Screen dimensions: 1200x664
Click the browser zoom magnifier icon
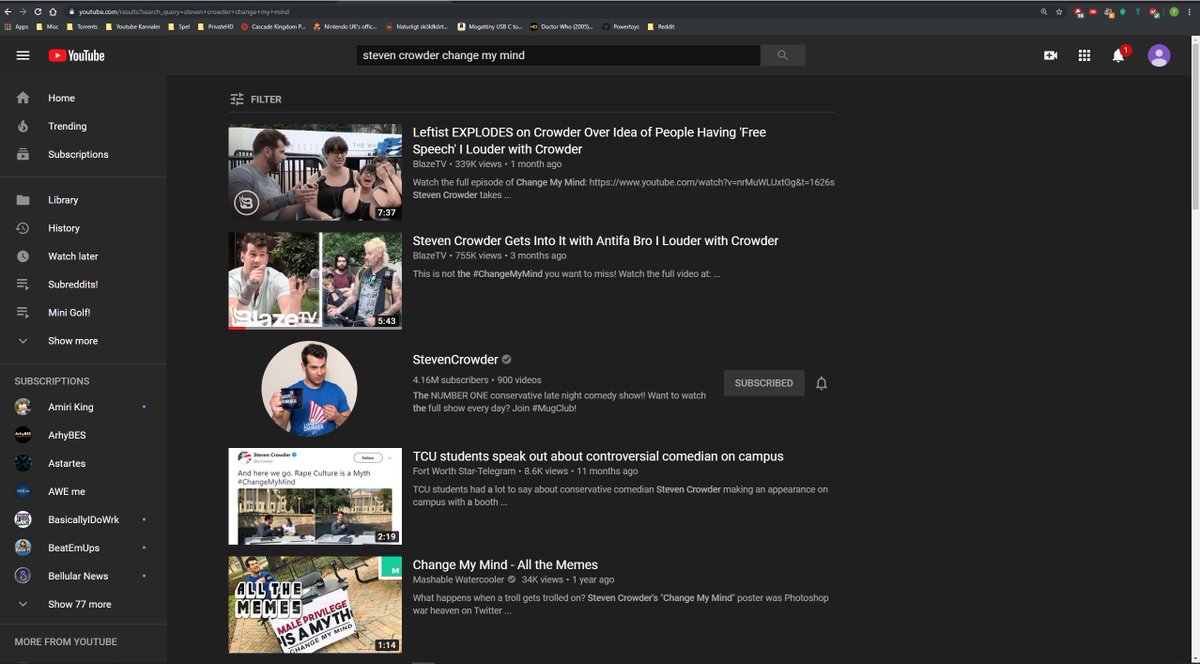coord(1045,11)
